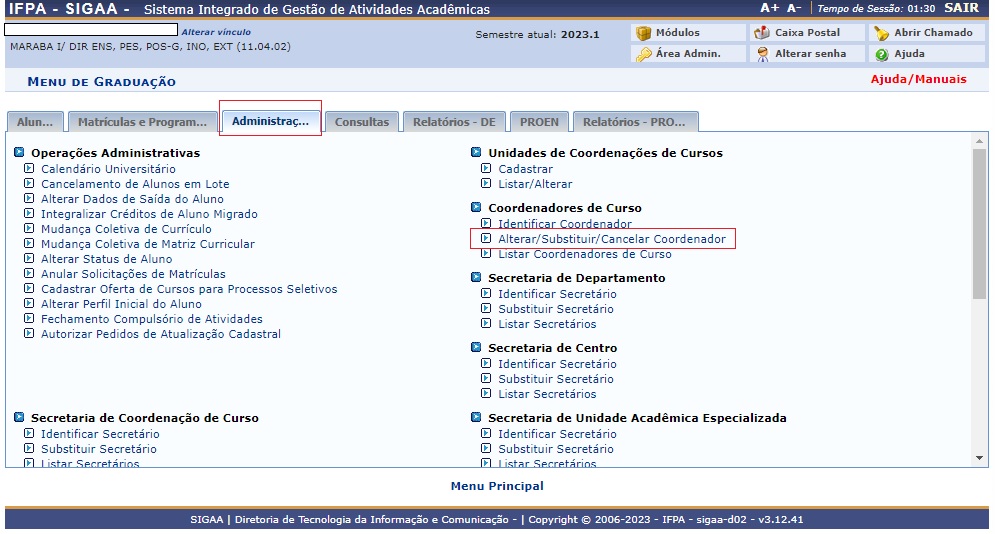The height and width of the screenshot is (534, 995).
Task: Click the green Ajuda question icon
Action: point(881,55)
